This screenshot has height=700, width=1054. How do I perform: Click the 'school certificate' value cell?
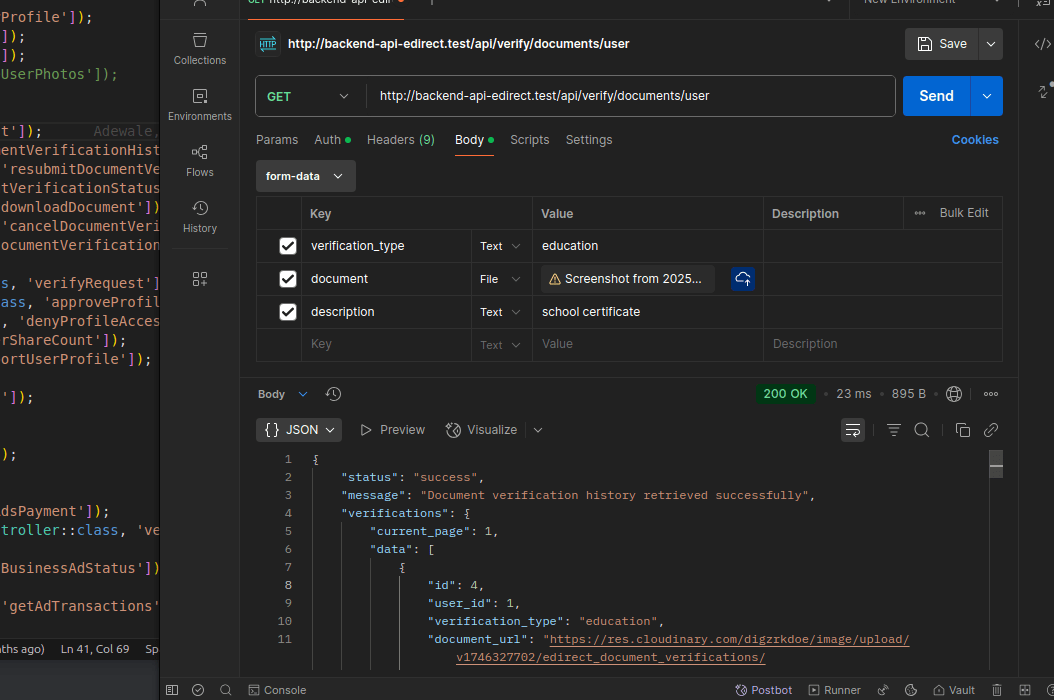tap(647, 312)
